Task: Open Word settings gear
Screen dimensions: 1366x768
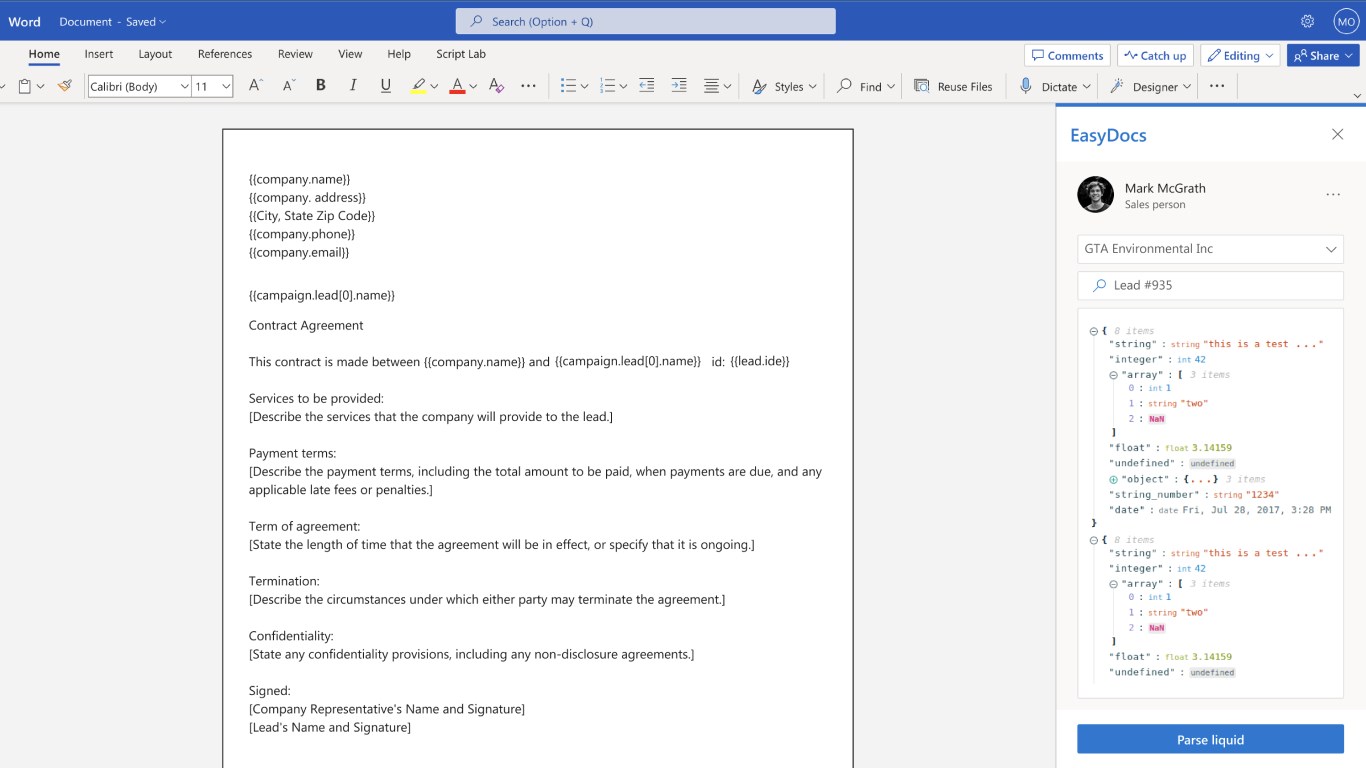Action: (1307, 21)
